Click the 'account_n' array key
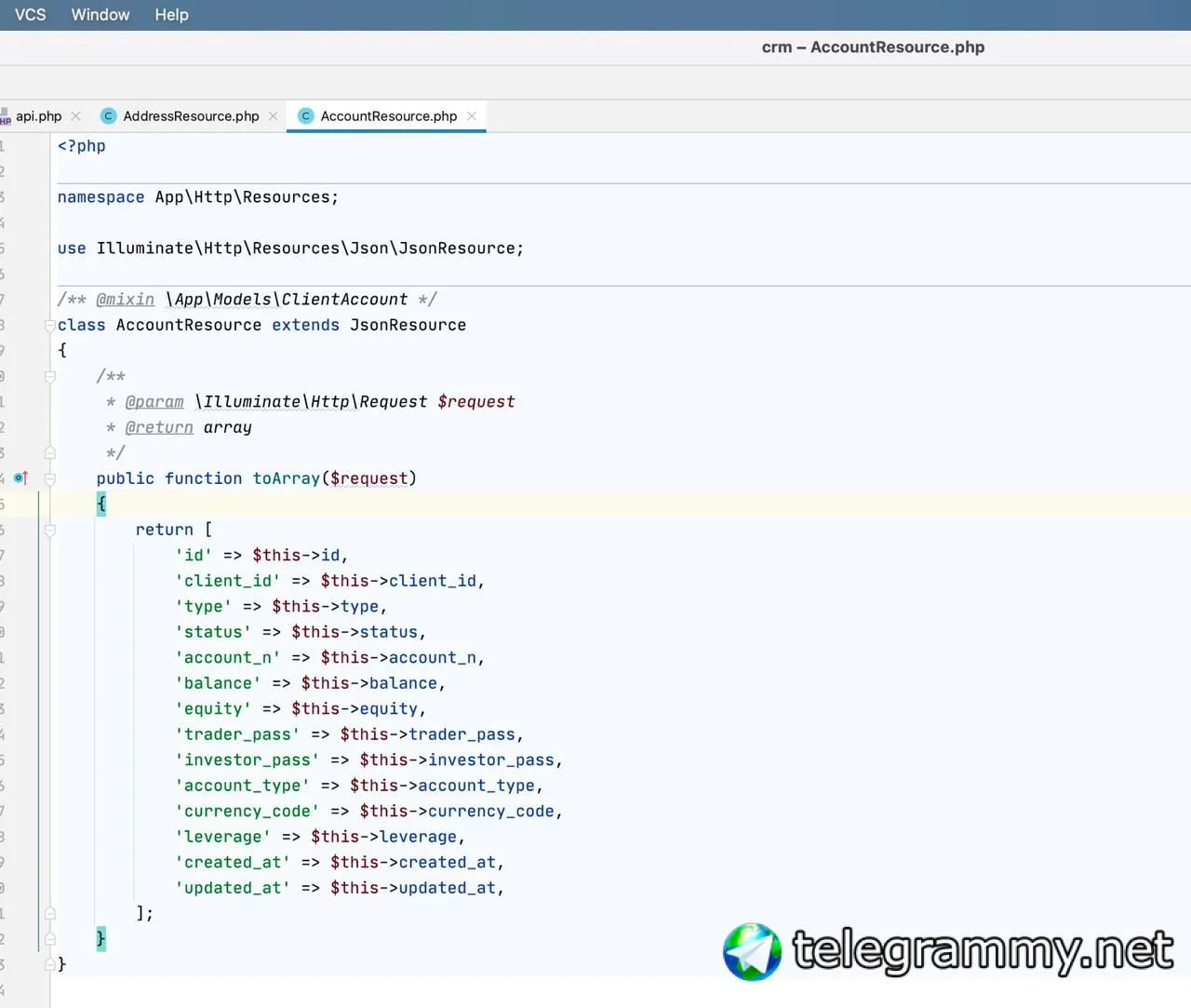The width and height of the screenshot is (1191, 1008). pos(228,658)
